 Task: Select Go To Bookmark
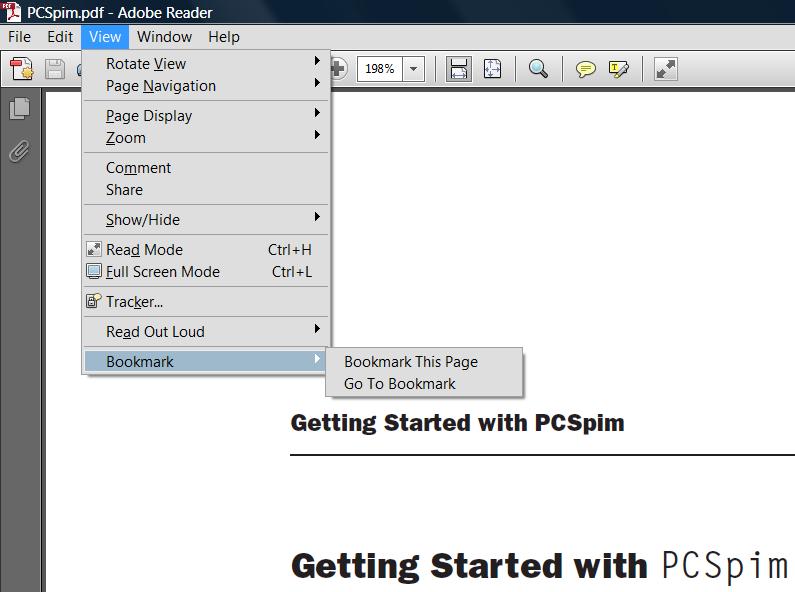(x=424, y=384)
